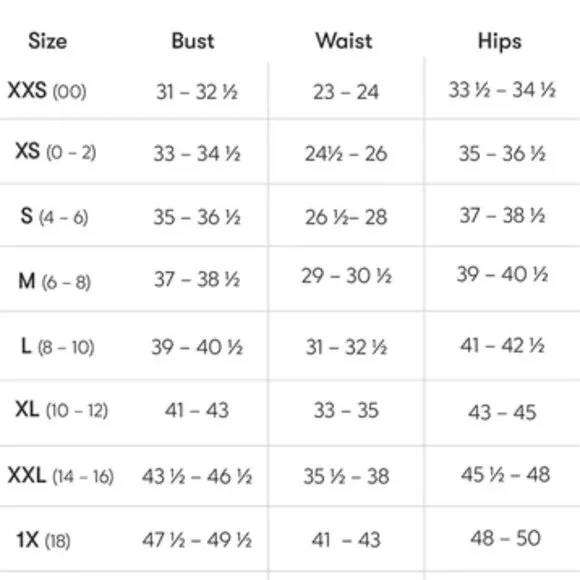Click the waist value 29 – 30 ½
Viewport: 580px width, 580px height.
[346, 276]
